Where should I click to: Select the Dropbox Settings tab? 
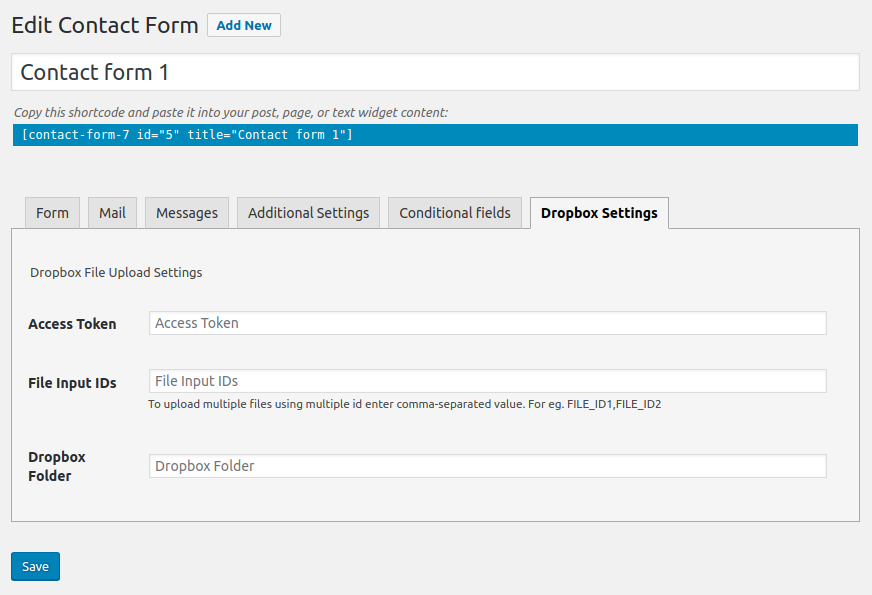599,213
